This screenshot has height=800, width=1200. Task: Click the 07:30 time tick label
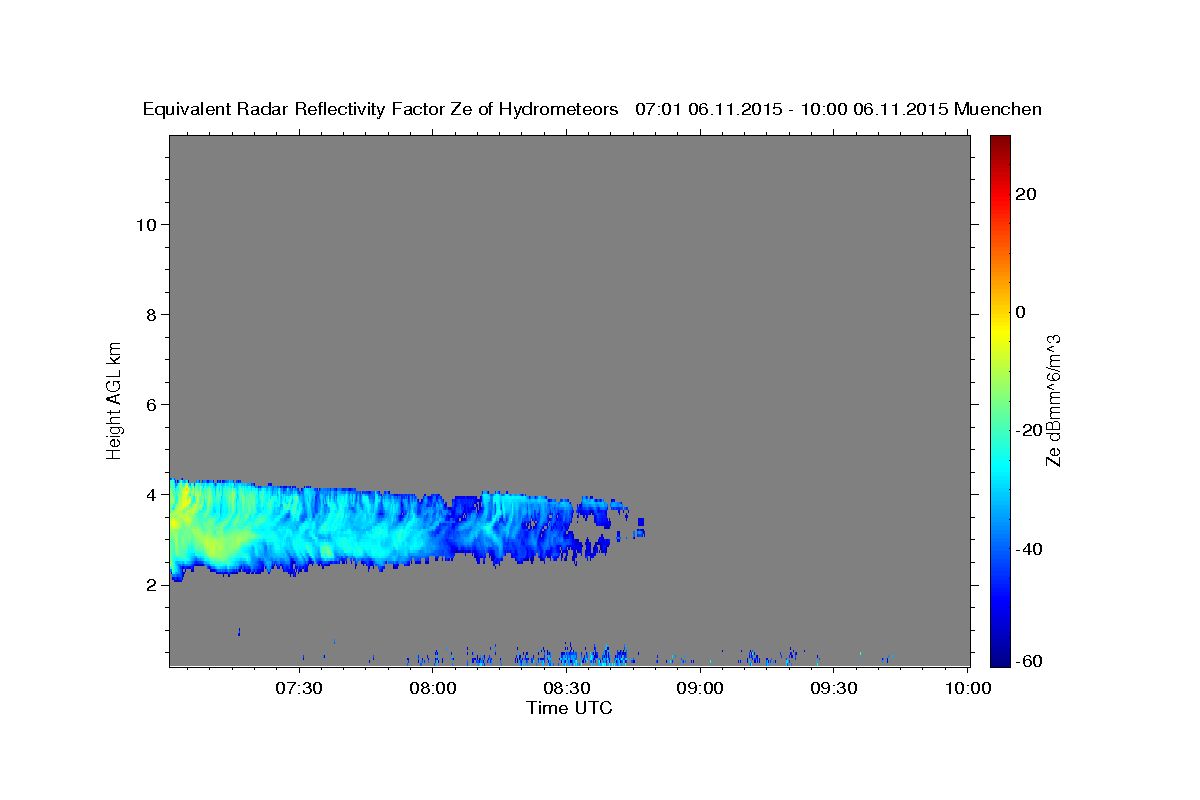point(299,689)
